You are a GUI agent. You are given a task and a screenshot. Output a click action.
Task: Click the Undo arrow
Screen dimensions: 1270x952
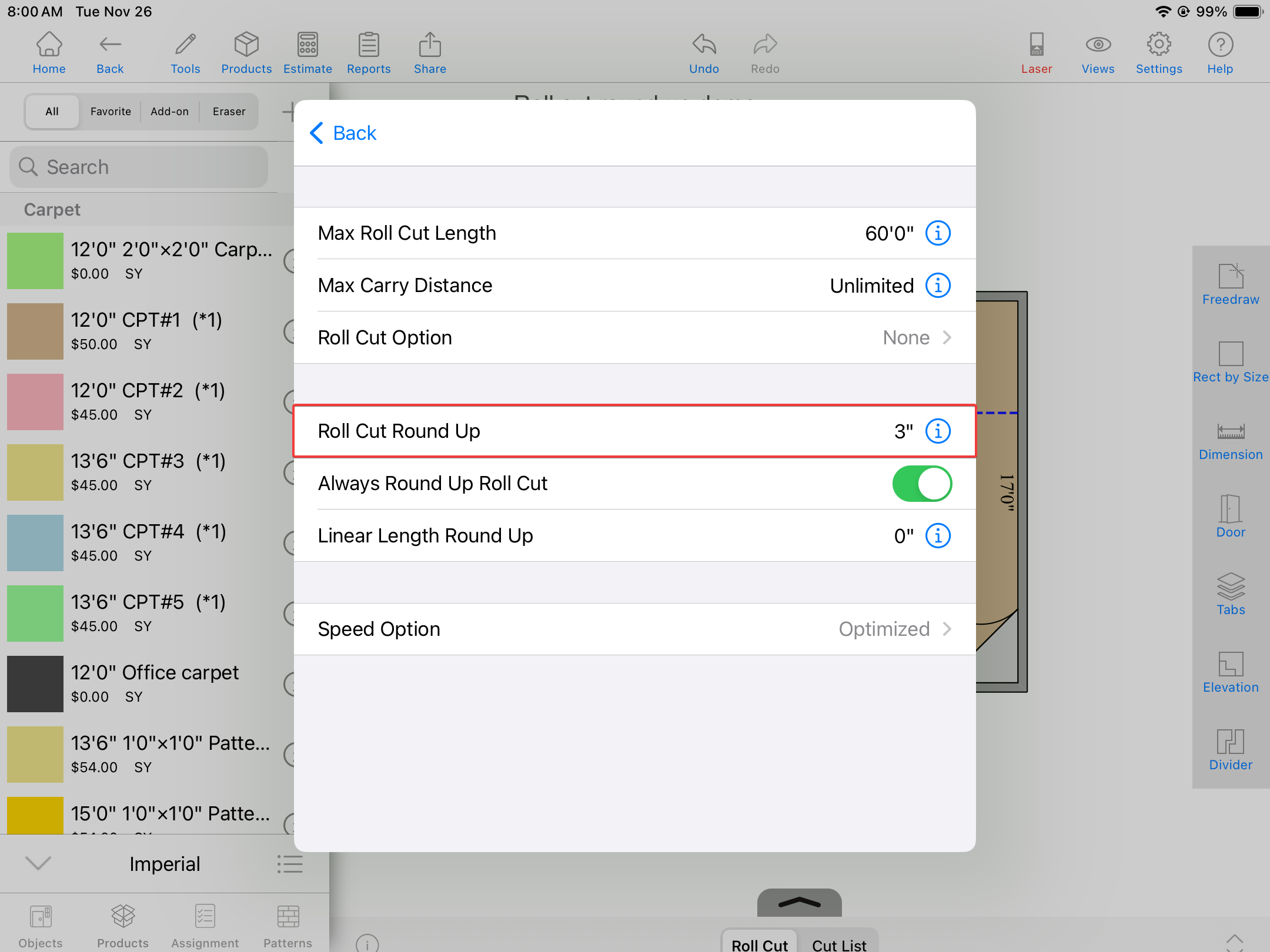pyautogui.click(x=704, y=53)
